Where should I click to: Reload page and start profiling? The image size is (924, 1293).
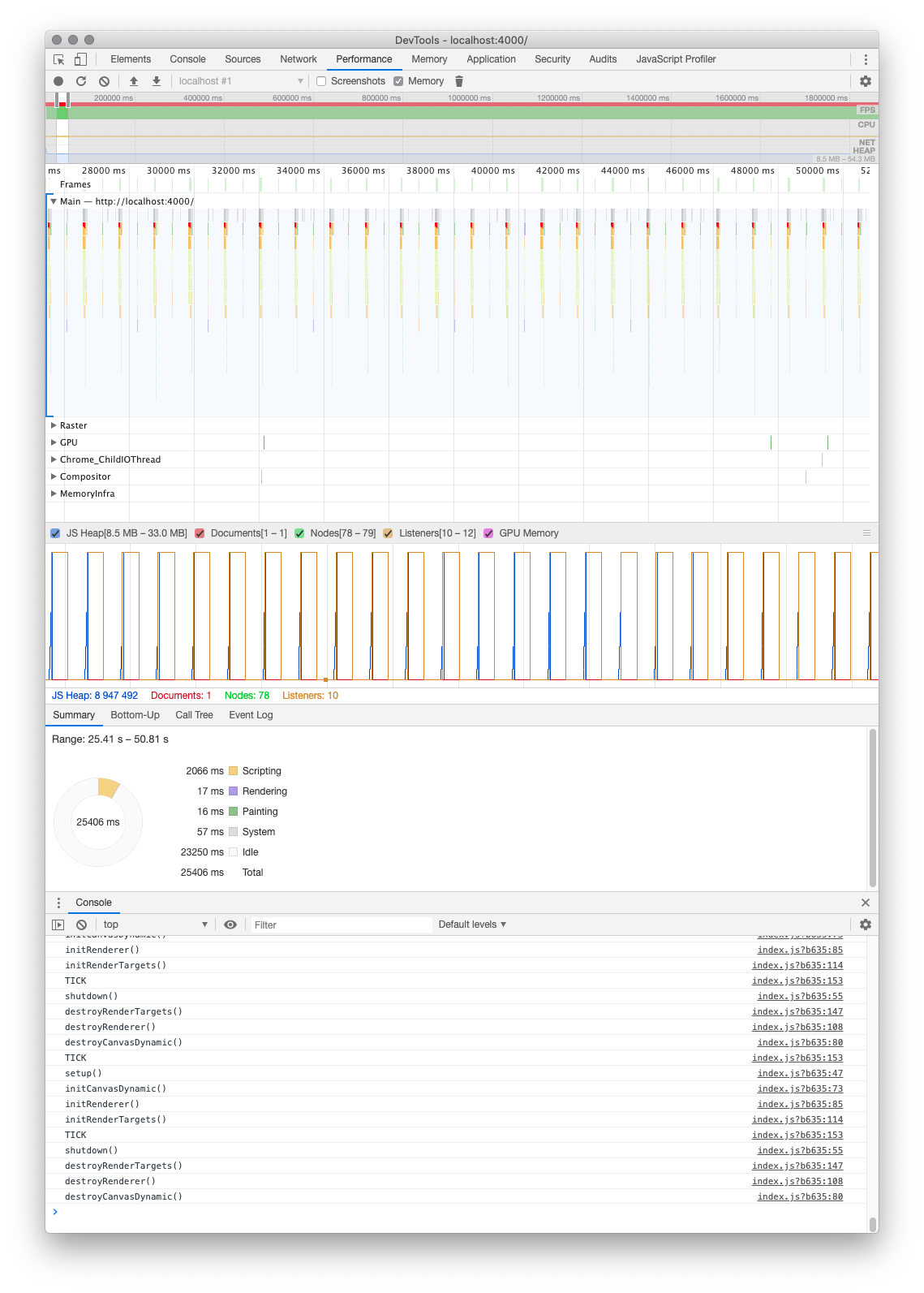81,81
